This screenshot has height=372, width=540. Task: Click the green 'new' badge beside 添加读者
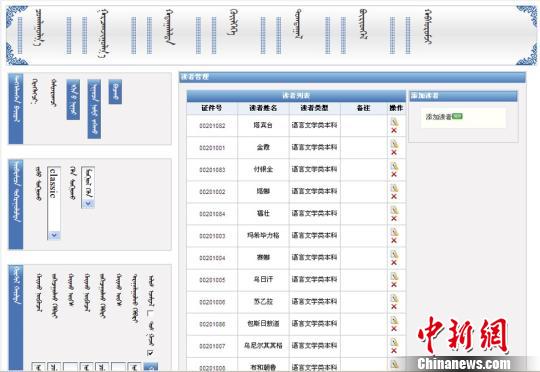457,116
